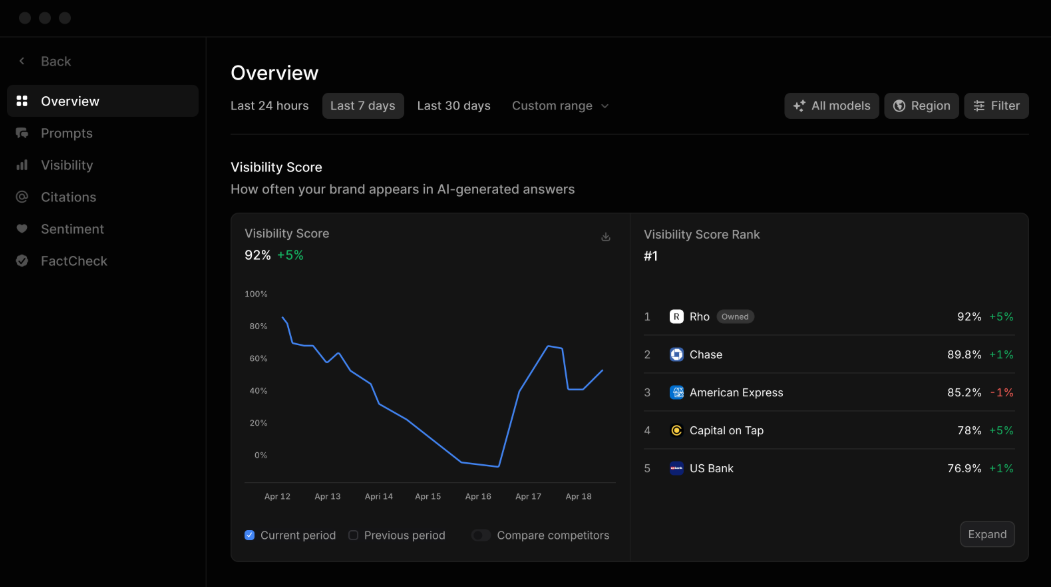Open Sentiment in the sidebar
This screenshot has height=587, width=1051.
[103, 229]
